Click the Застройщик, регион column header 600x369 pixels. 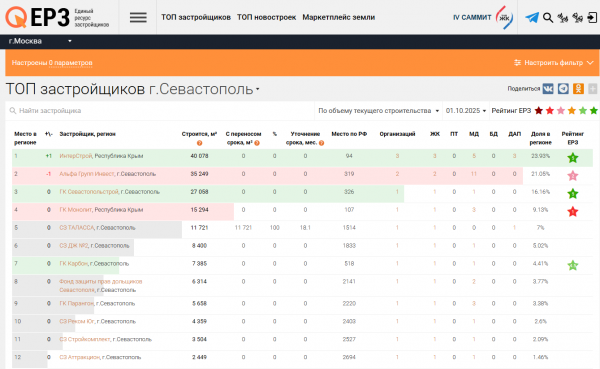(x=87, y=134)
